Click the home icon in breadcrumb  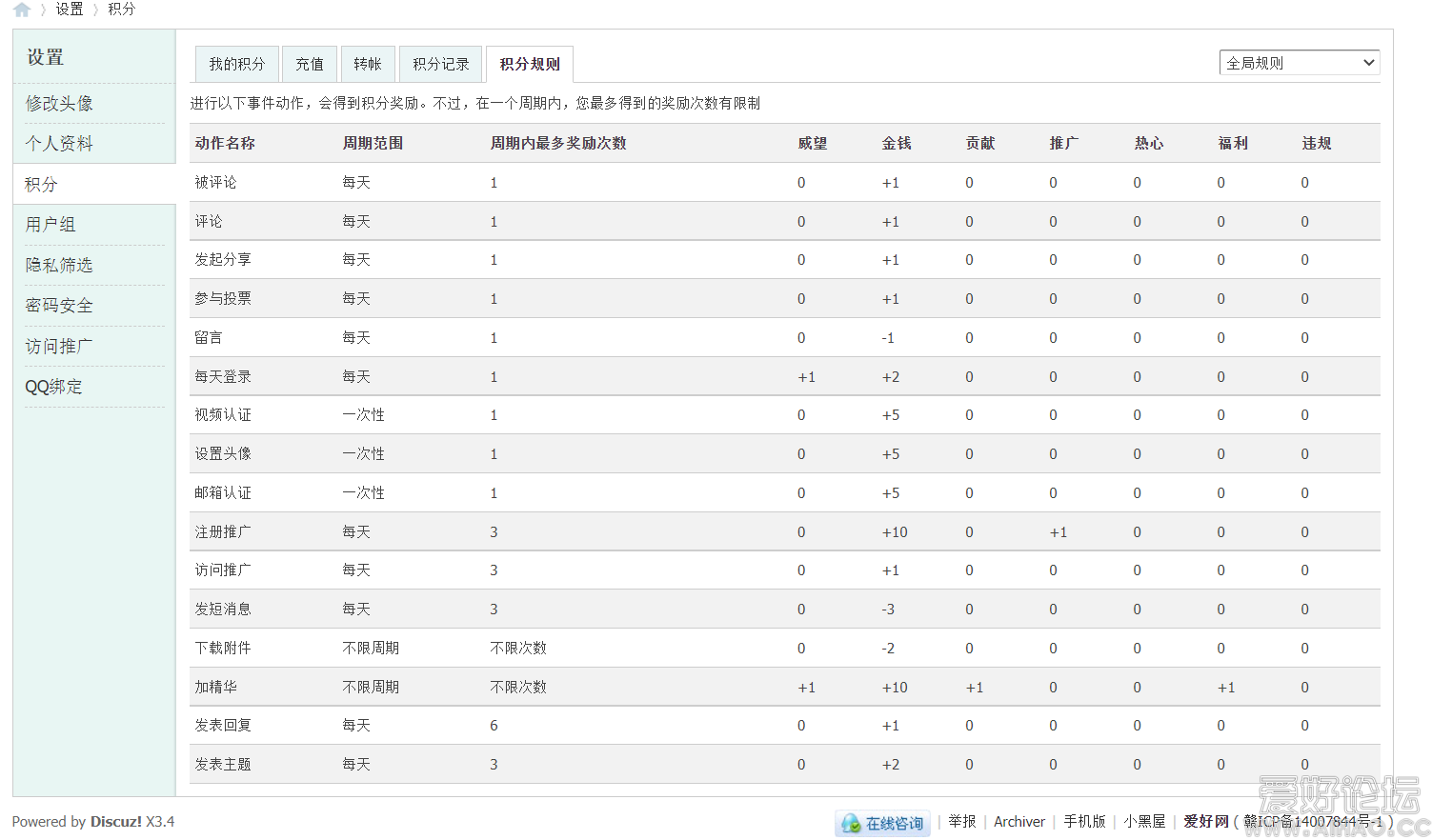tap(22, 10)
